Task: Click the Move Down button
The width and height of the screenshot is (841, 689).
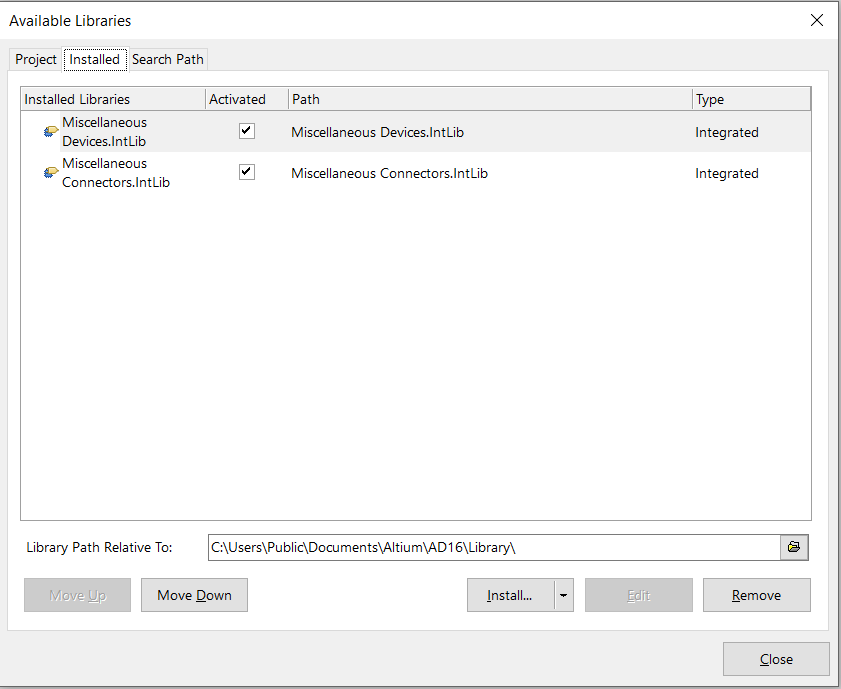Action: [194, 595]
